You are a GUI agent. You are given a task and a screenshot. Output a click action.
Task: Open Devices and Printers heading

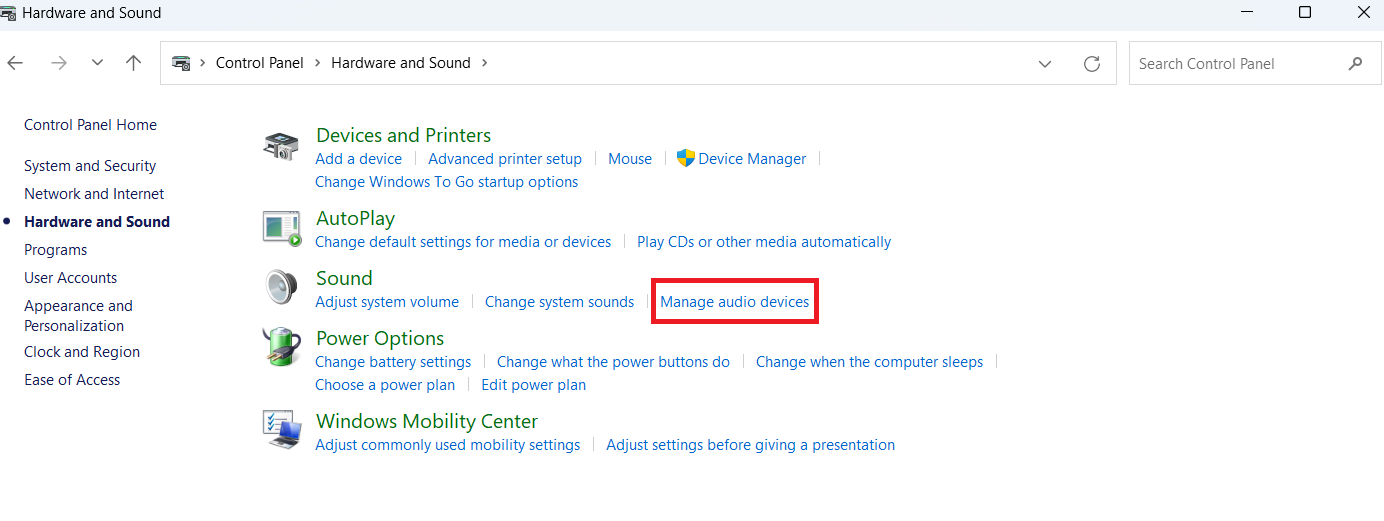[x=403, y=135]
